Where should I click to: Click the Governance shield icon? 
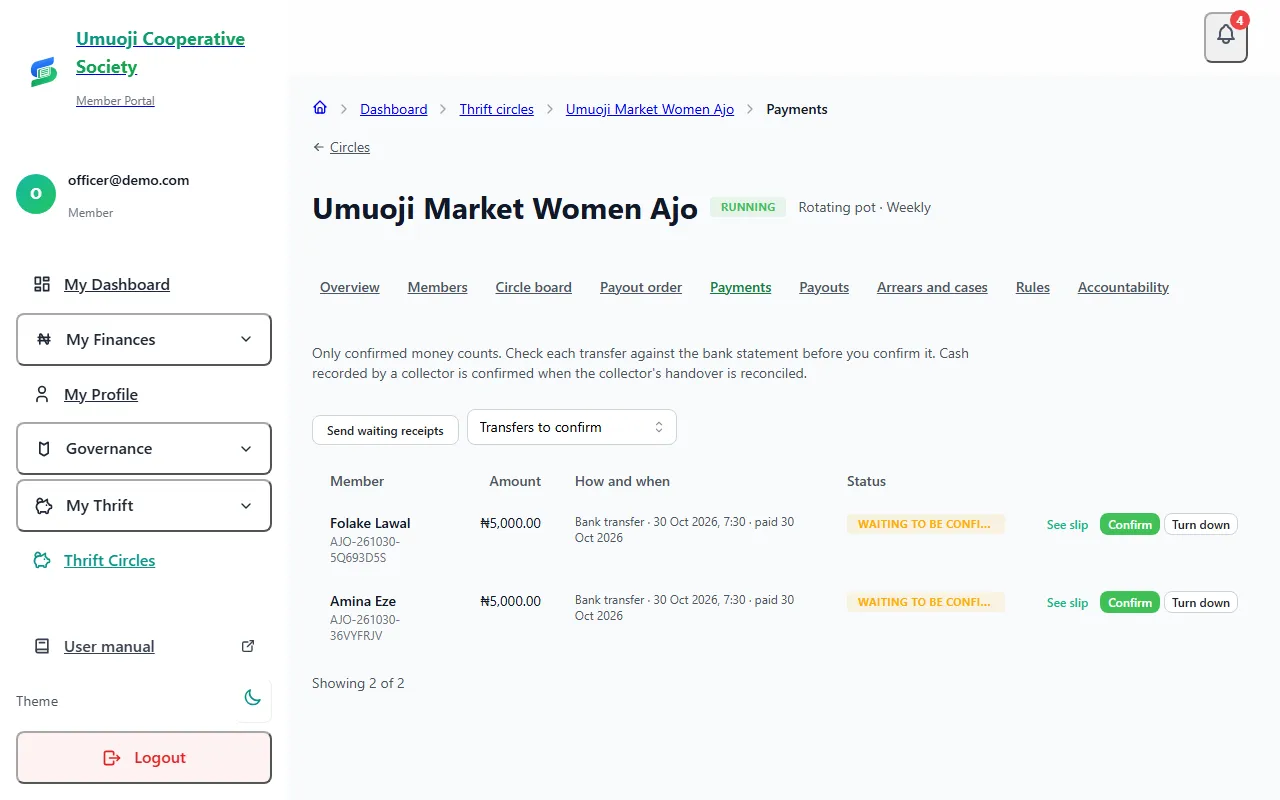44,449
